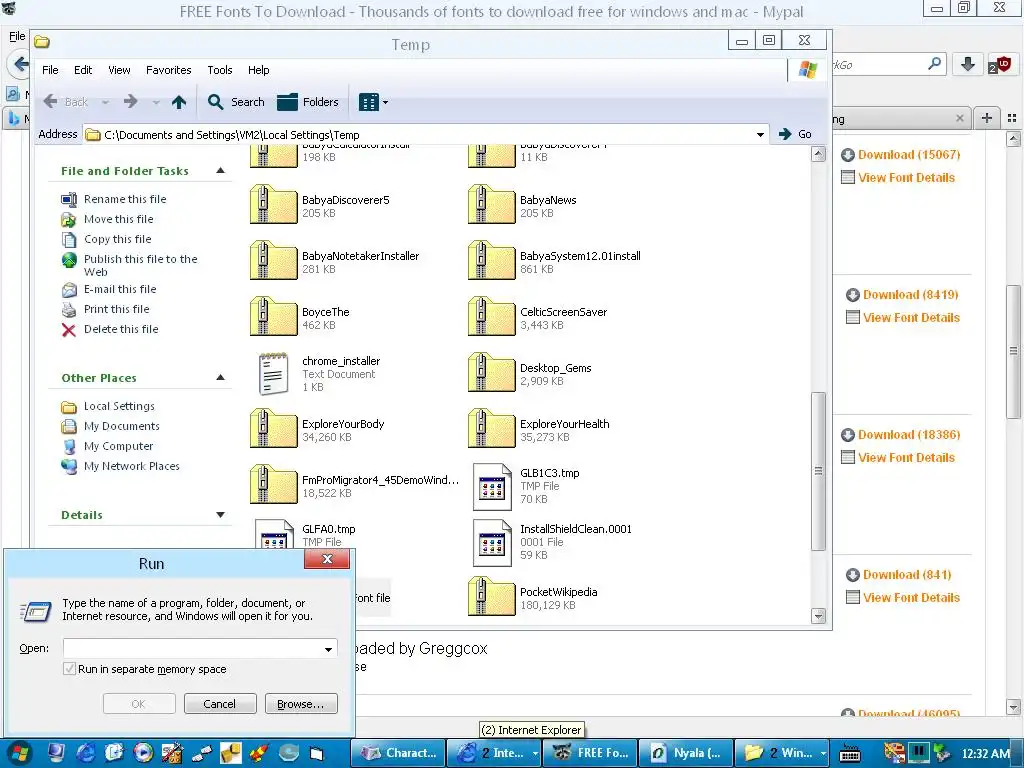Screen dimensions: 1024x768
Task: Open the Help menu
Action: click(x=259, y=70)
